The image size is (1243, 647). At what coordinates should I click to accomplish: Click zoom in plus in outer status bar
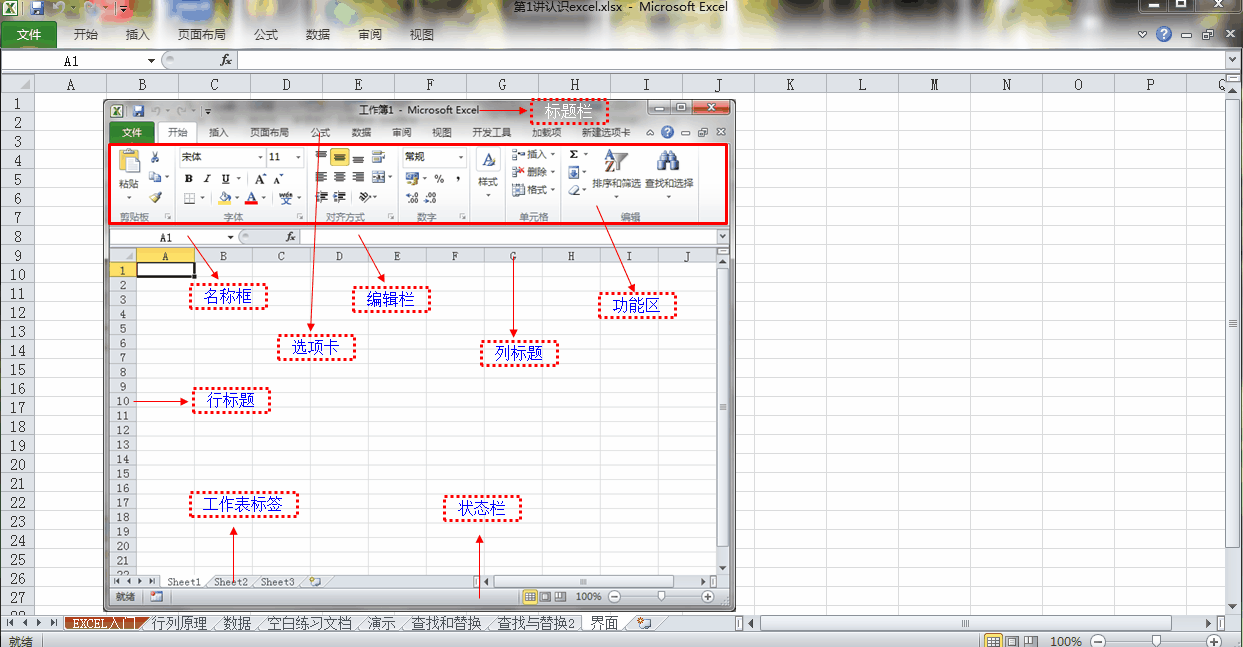pos(1214,641)
